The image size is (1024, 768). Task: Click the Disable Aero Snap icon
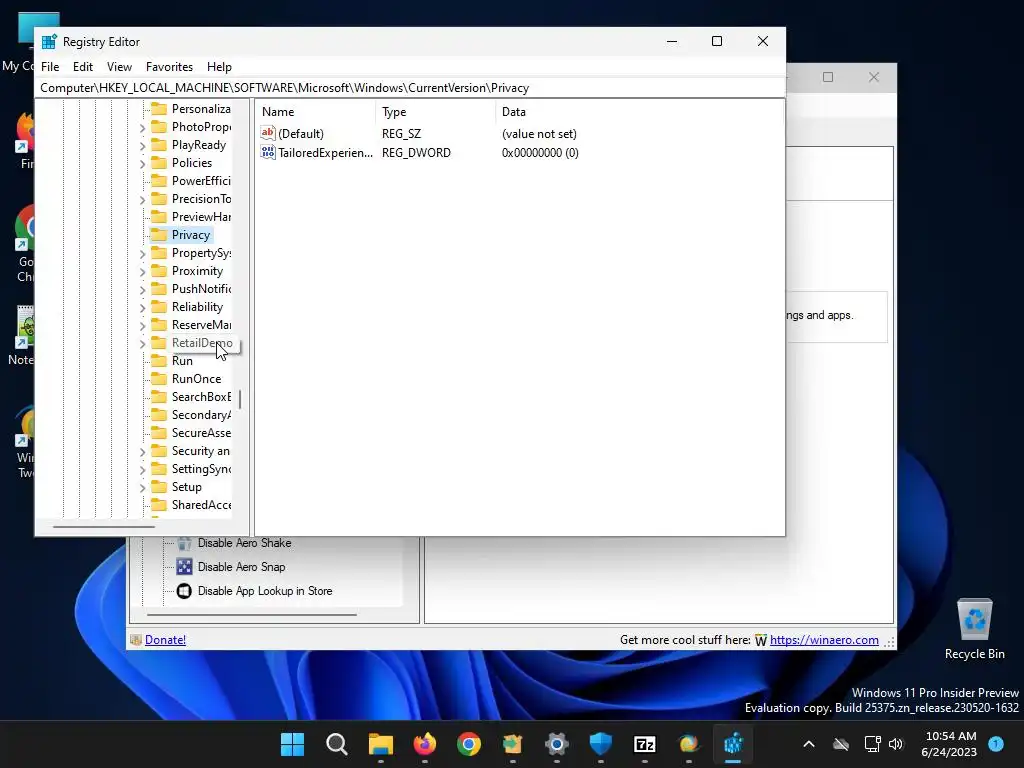pyautogui.click(x=184, y=567)
